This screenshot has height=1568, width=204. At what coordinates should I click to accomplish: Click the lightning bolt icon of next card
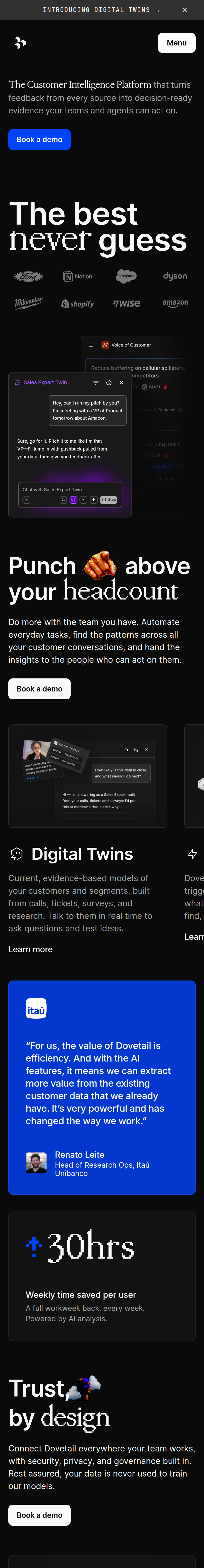(192, 854)
